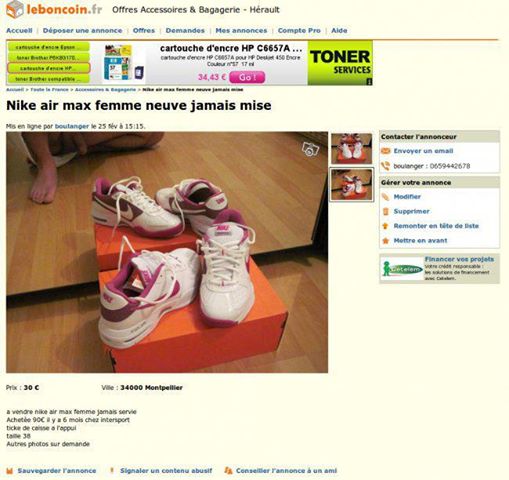Open the Aide navigation link
Image resolution: width=509 pixels, height=480 pixels.
tap(339, 30)
